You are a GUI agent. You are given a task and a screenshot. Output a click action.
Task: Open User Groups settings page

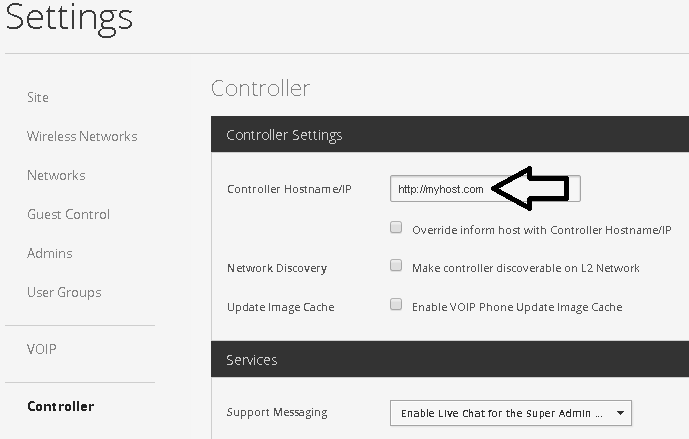click(x=64, y=292)
